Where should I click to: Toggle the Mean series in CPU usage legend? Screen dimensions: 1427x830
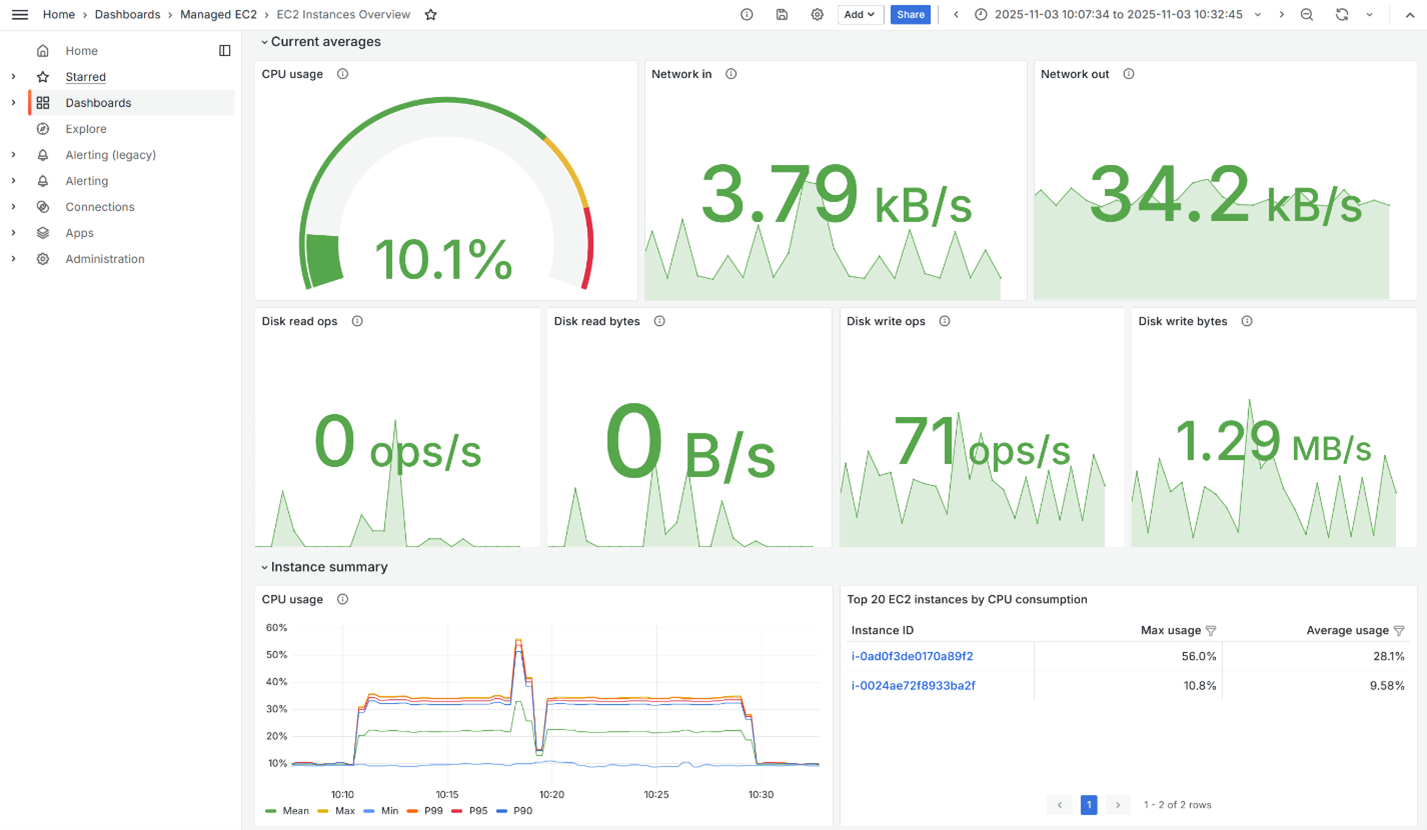[294, 811]
